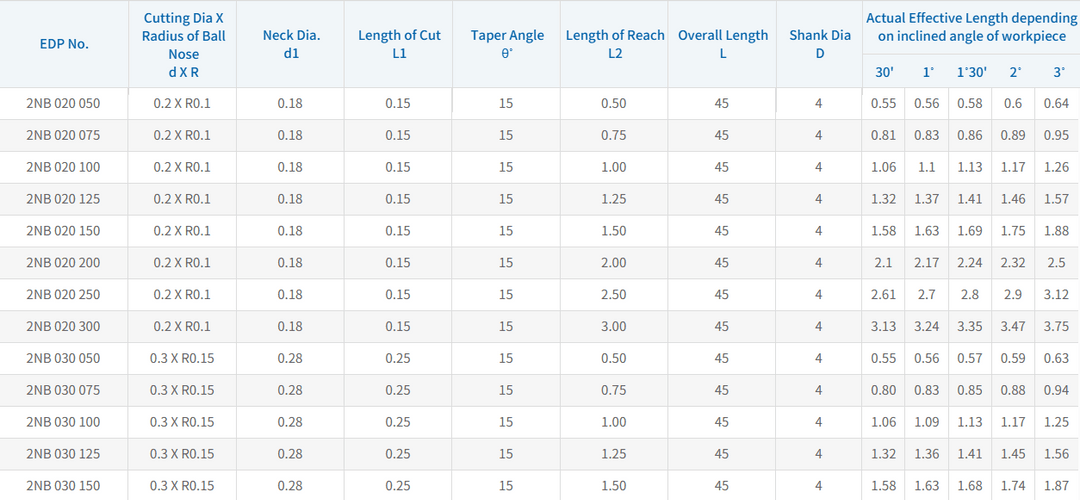Click the 2NB 030 100 product code

coord(63,421)
